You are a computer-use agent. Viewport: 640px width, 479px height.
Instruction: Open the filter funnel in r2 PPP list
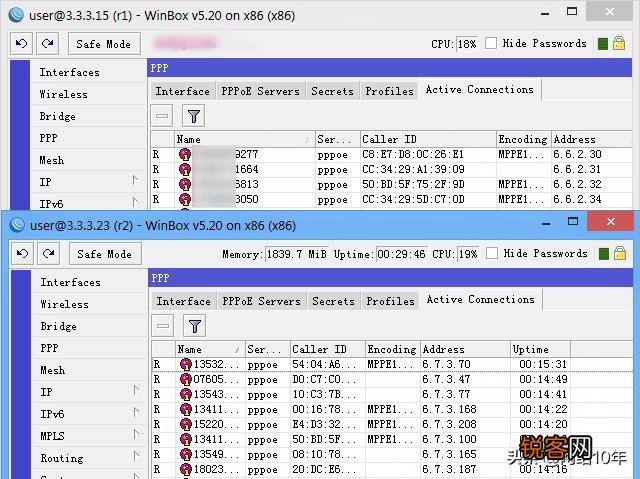coord(195,326)
